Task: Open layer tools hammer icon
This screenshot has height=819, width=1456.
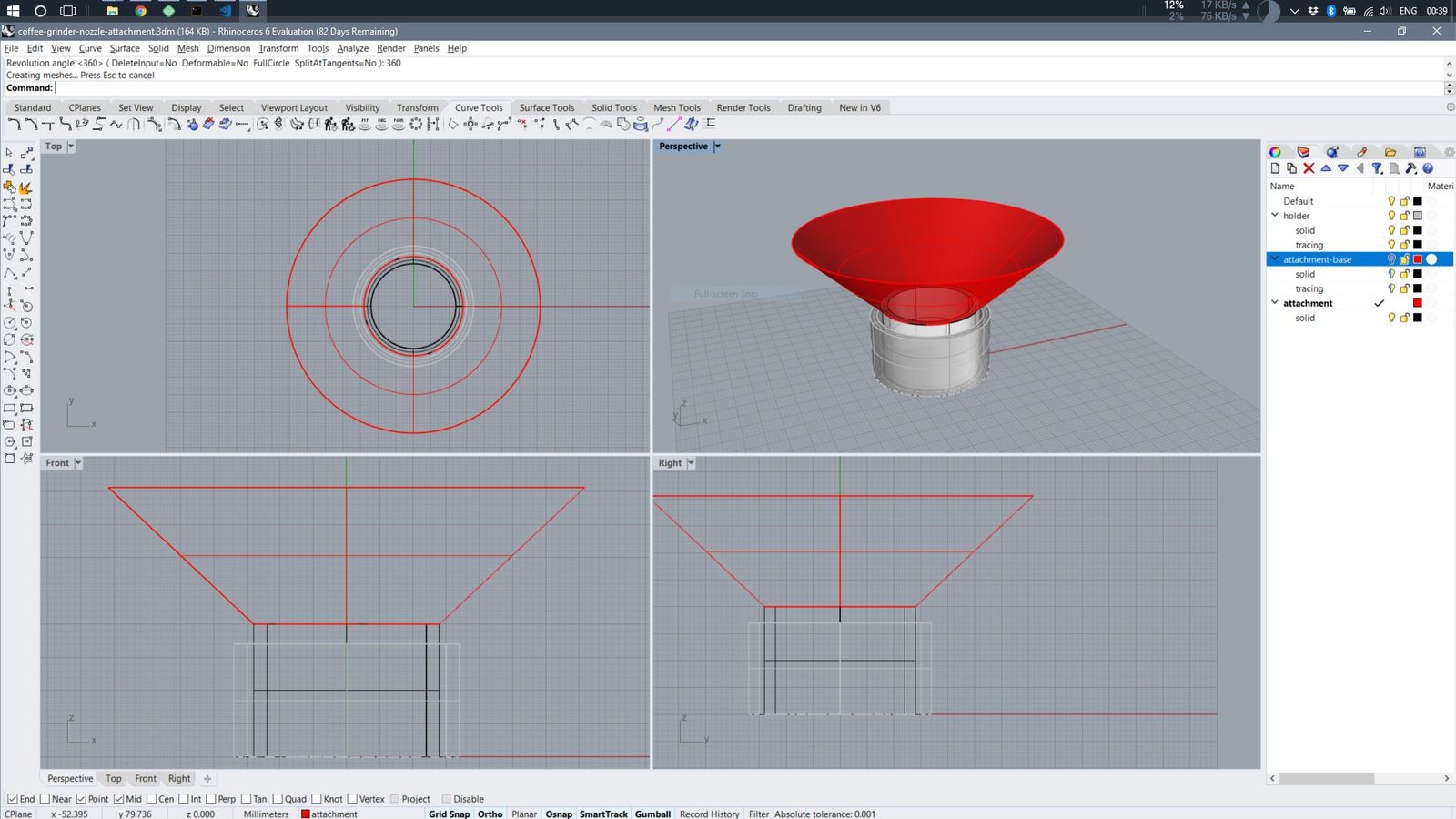Action: pyautogui.click(x=1410, y=168)
